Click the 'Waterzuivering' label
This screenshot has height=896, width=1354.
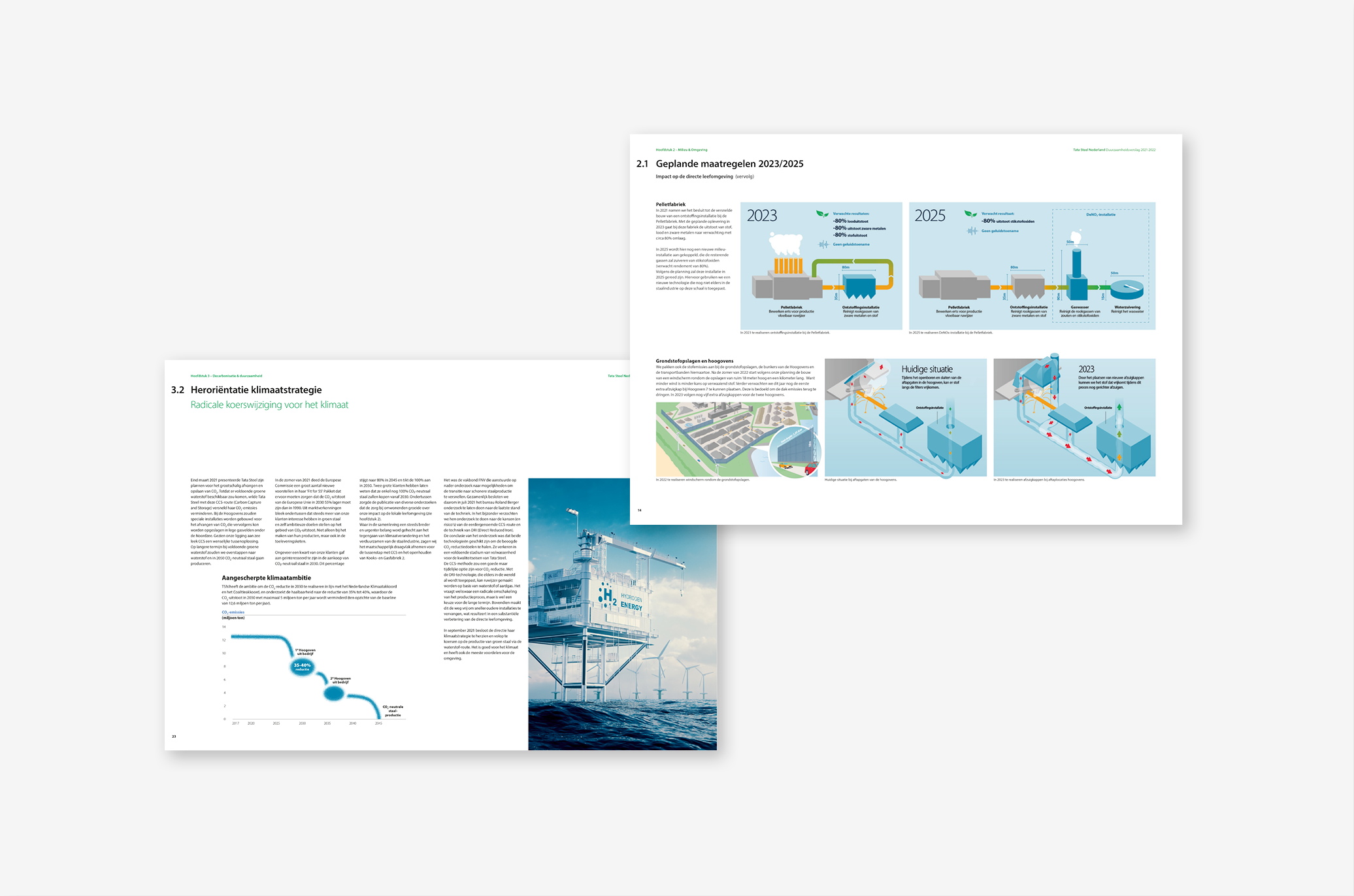(x=1127, y=307)
